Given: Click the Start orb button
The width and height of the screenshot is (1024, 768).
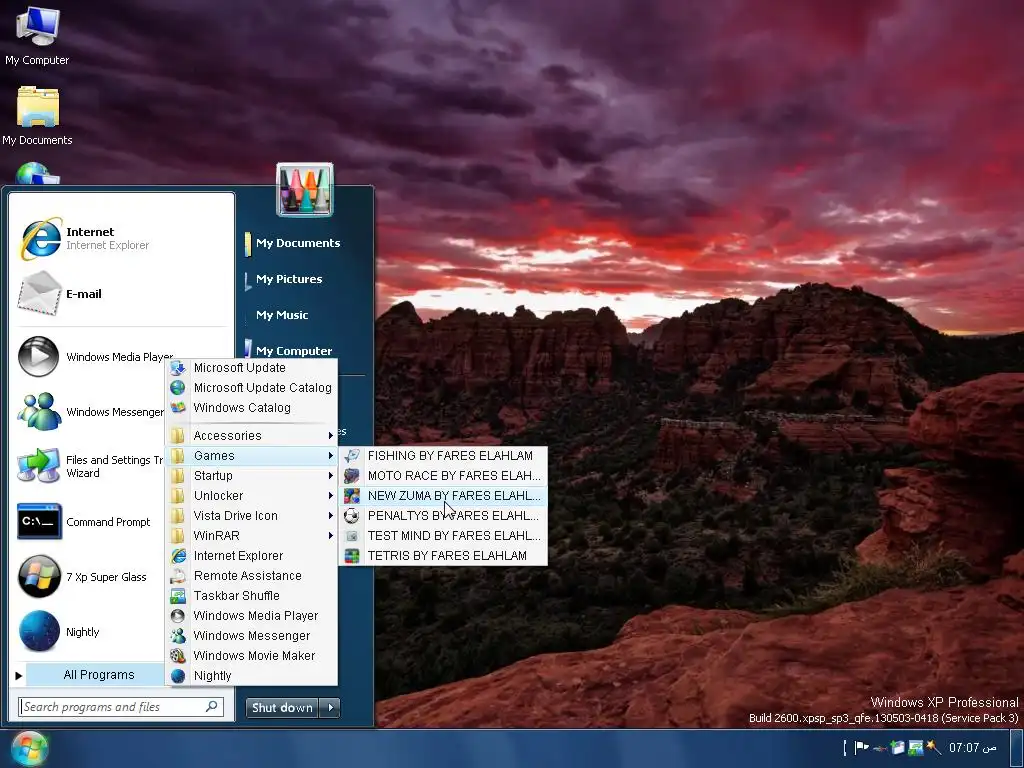Looking at the screenshot, I should (29, 748).
